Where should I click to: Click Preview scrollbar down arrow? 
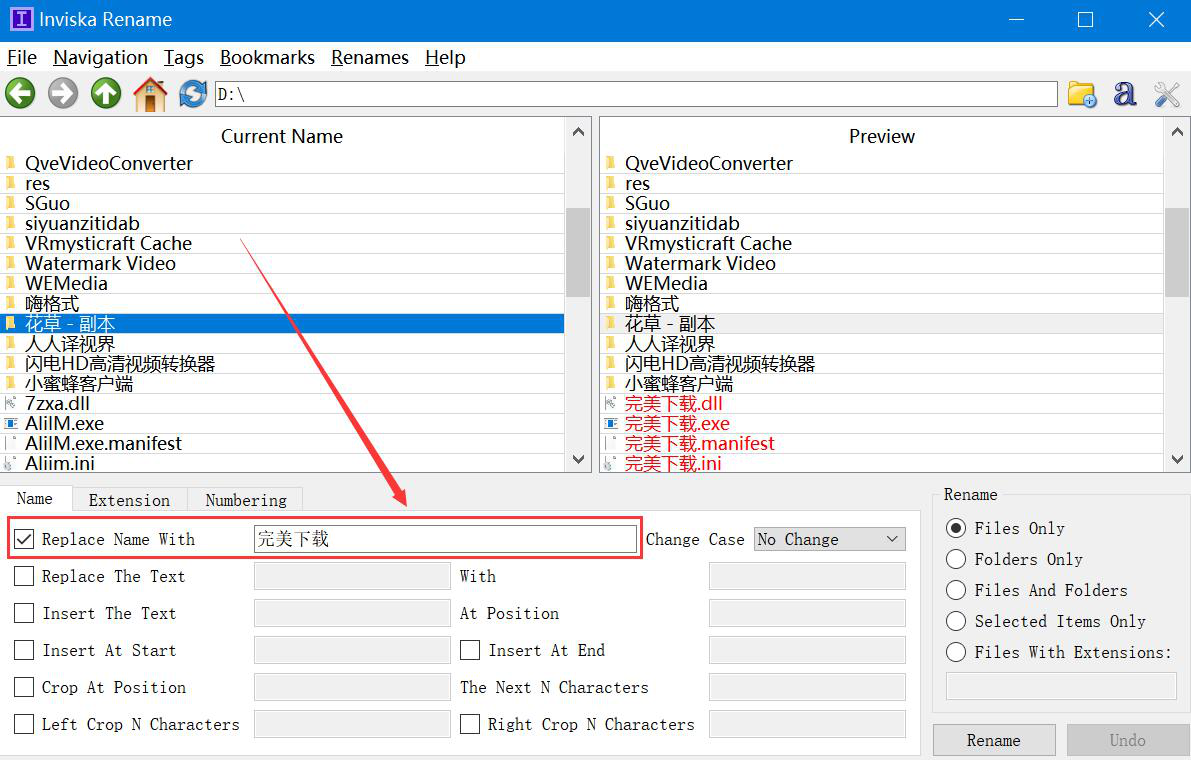point(1177,459)
